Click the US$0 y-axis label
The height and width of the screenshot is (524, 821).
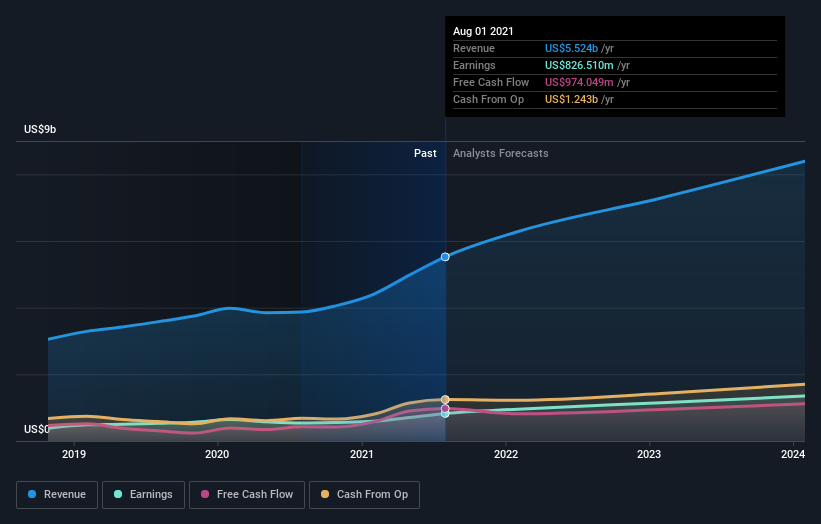click(37, 429)
